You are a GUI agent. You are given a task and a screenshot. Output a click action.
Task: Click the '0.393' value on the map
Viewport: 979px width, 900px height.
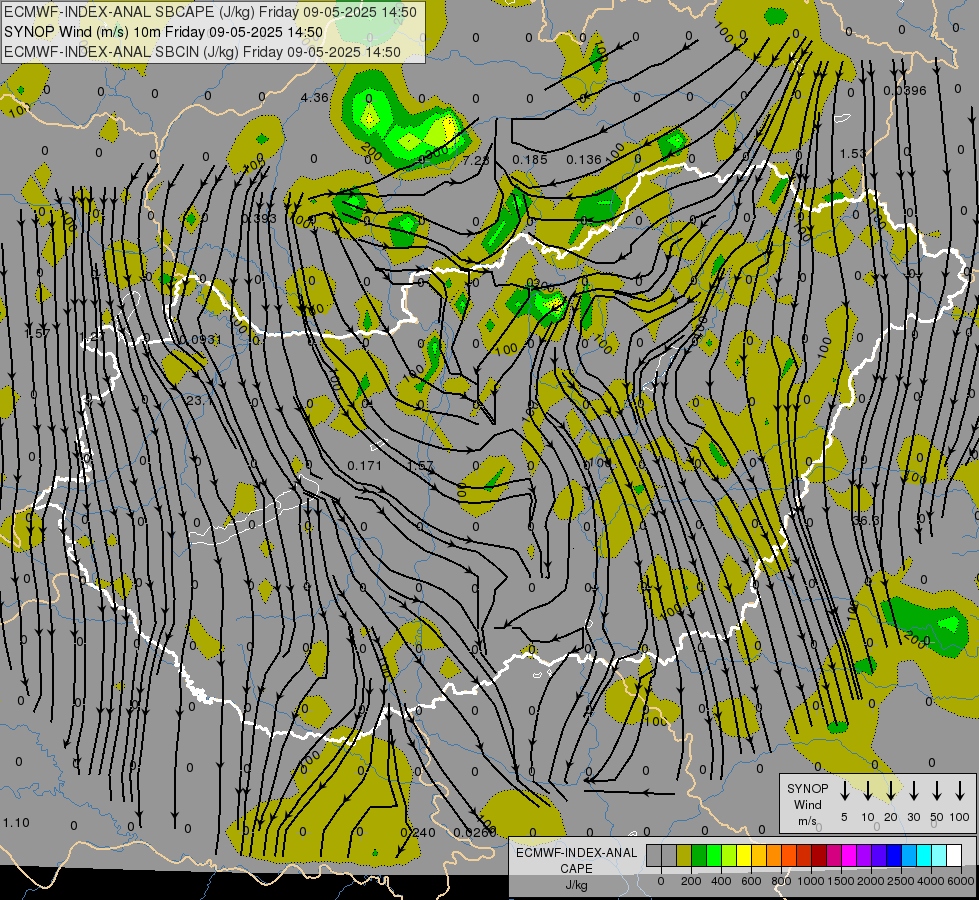[x=259, y=218]
